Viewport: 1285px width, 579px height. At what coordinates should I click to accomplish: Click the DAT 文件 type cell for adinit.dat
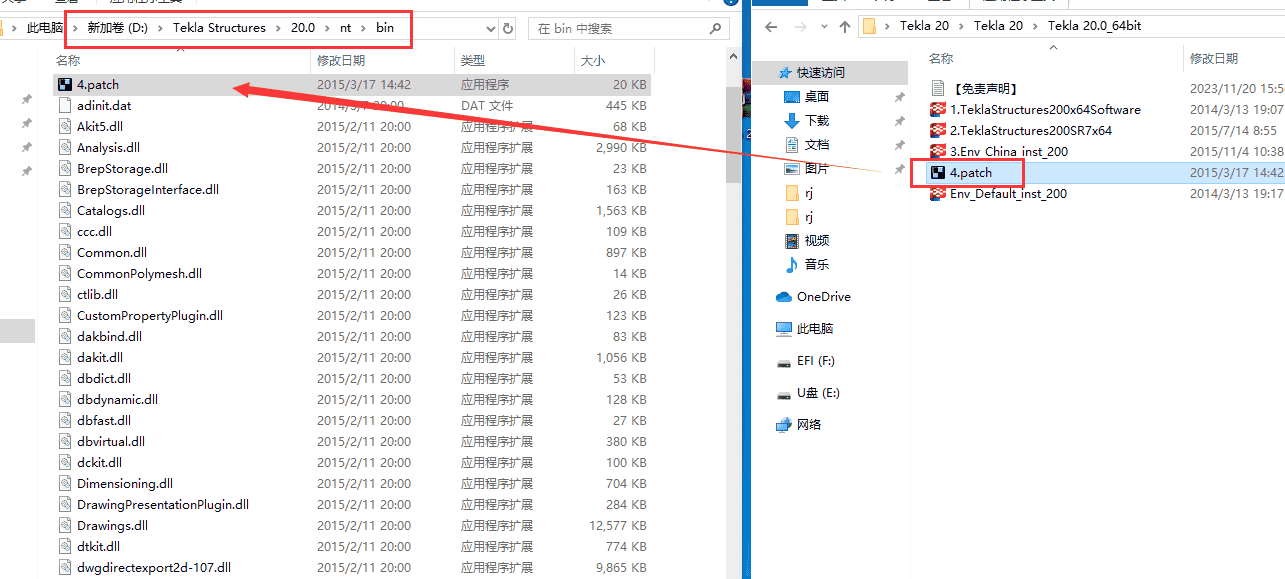pos(487,105)
